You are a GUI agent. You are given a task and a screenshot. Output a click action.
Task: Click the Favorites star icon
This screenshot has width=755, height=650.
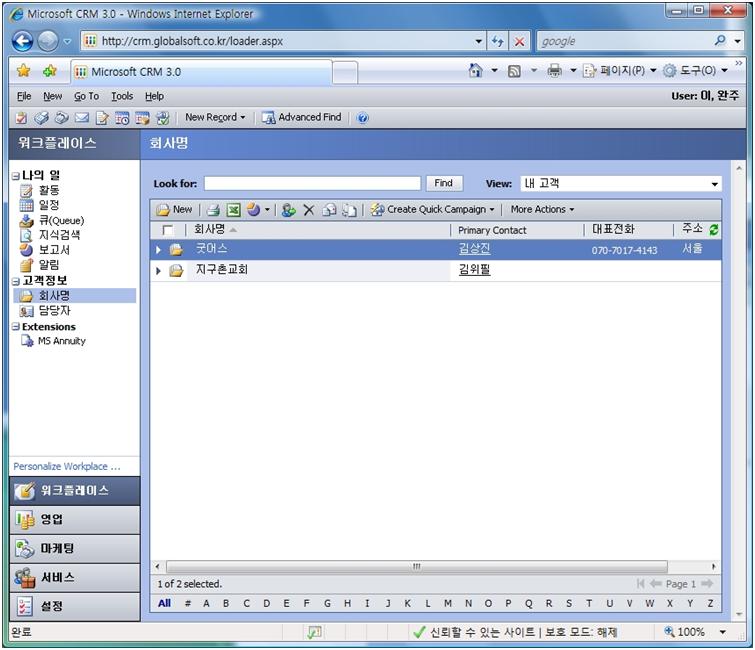(23, 71)
